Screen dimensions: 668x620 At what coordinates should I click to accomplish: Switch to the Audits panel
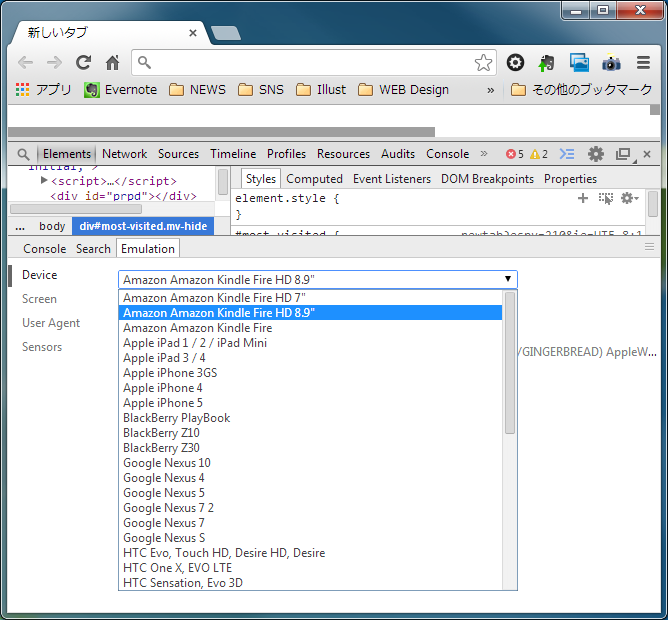398,154
